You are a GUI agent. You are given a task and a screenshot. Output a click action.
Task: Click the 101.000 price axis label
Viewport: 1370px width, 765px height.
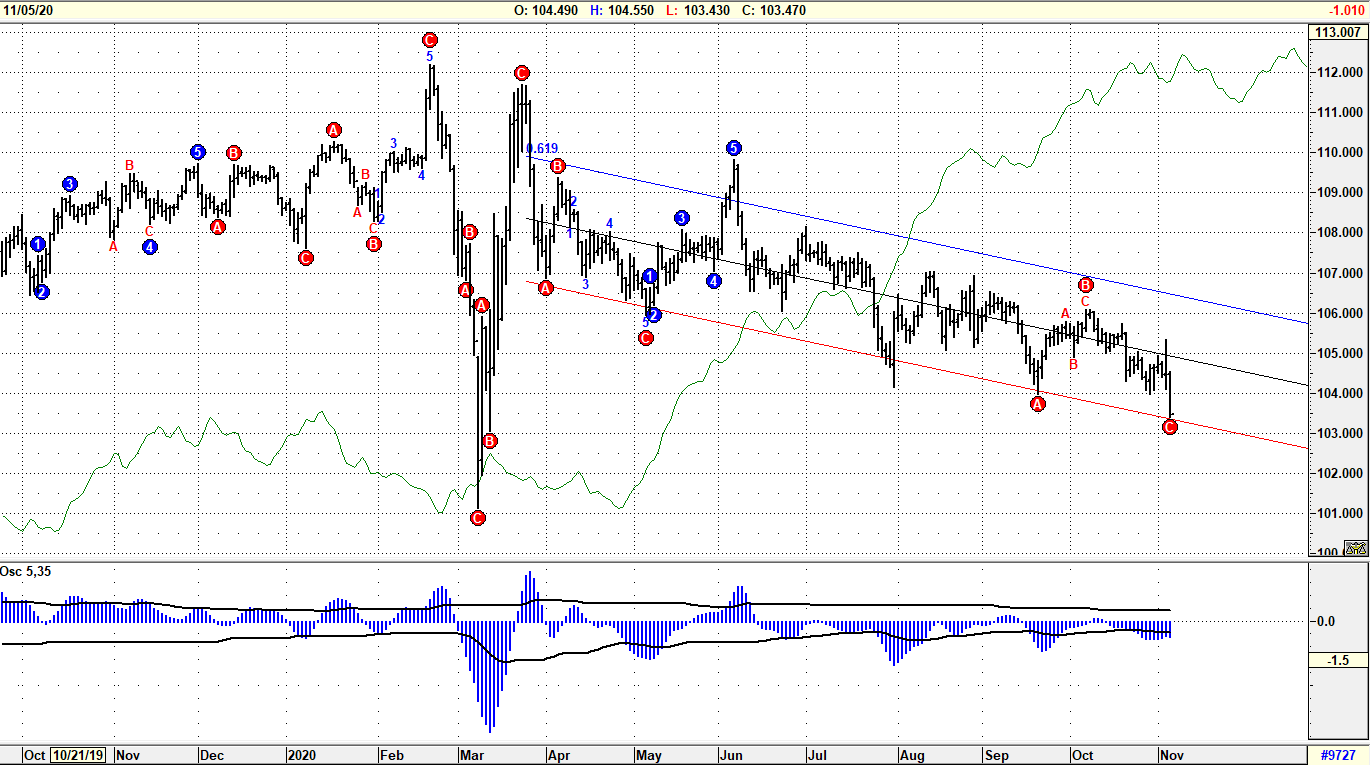(1340, 513)
